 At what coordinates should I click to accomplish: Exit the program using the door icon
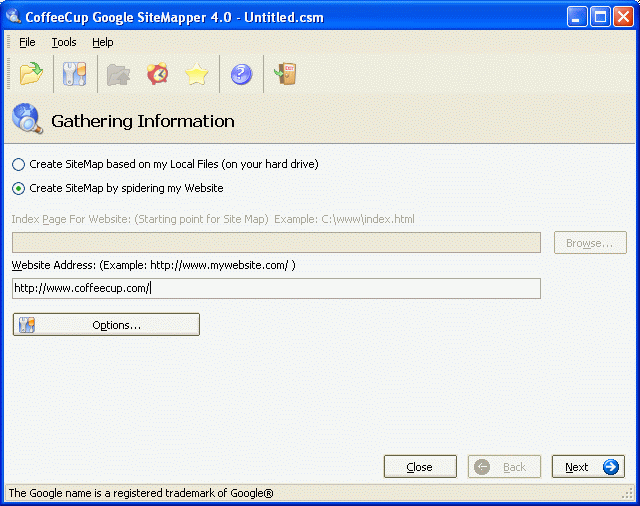pyautogui.click(x=285, y=74)
